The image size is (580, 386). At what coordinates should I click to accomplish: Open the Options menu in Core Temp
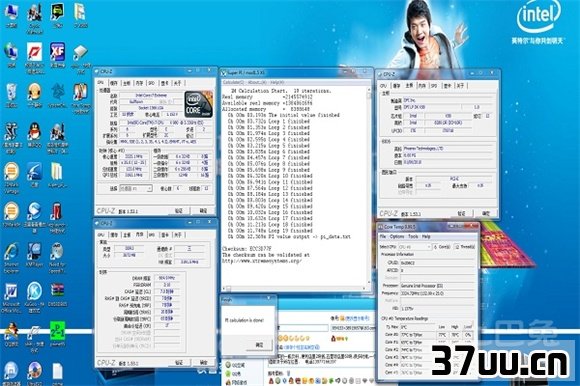397,237
